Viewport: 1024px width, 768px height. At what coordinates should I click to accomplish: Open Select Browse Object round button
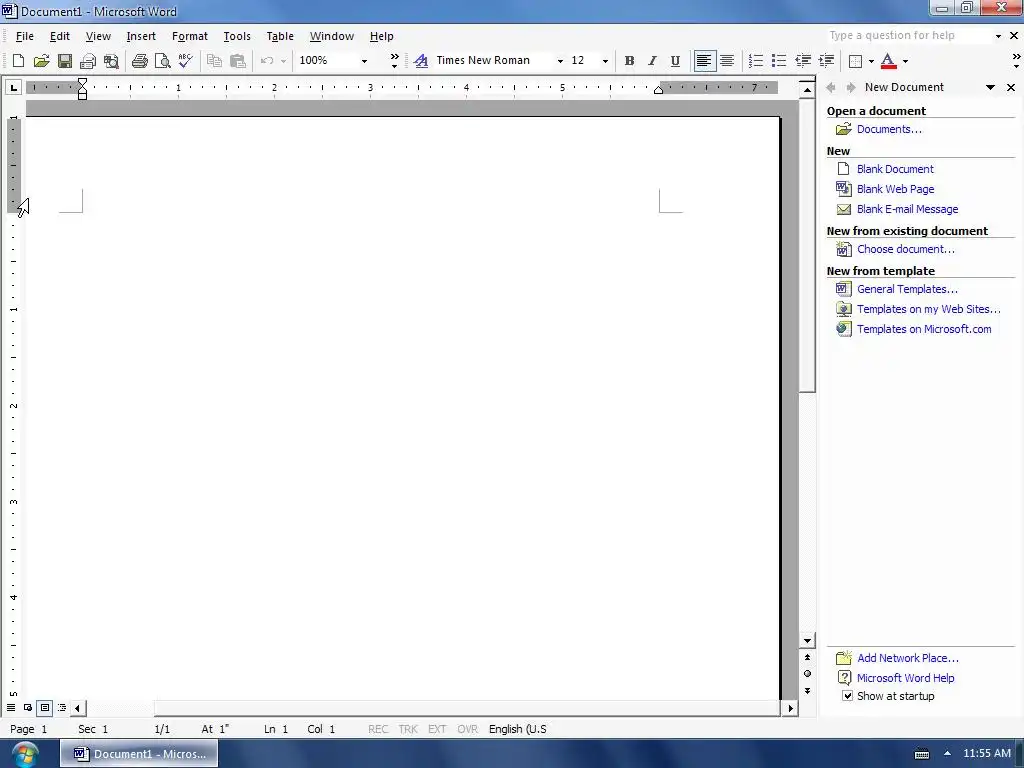[x=807, y=673]
